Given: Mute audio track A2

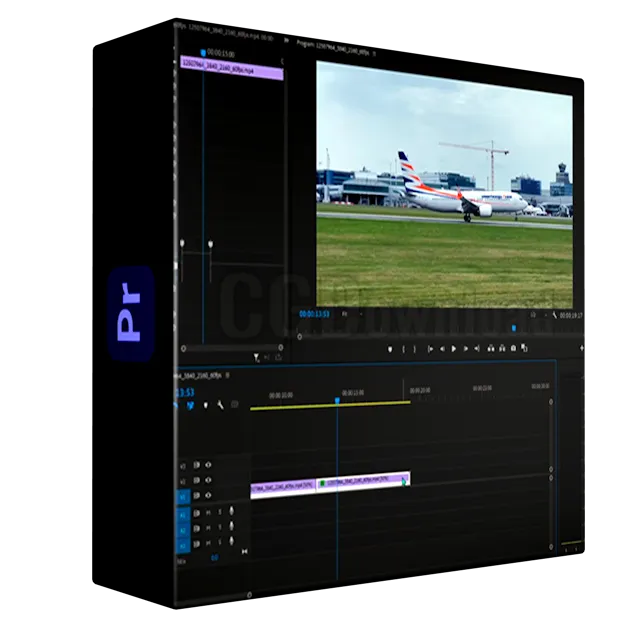Looking at the screenshot, I should point(208,528).
